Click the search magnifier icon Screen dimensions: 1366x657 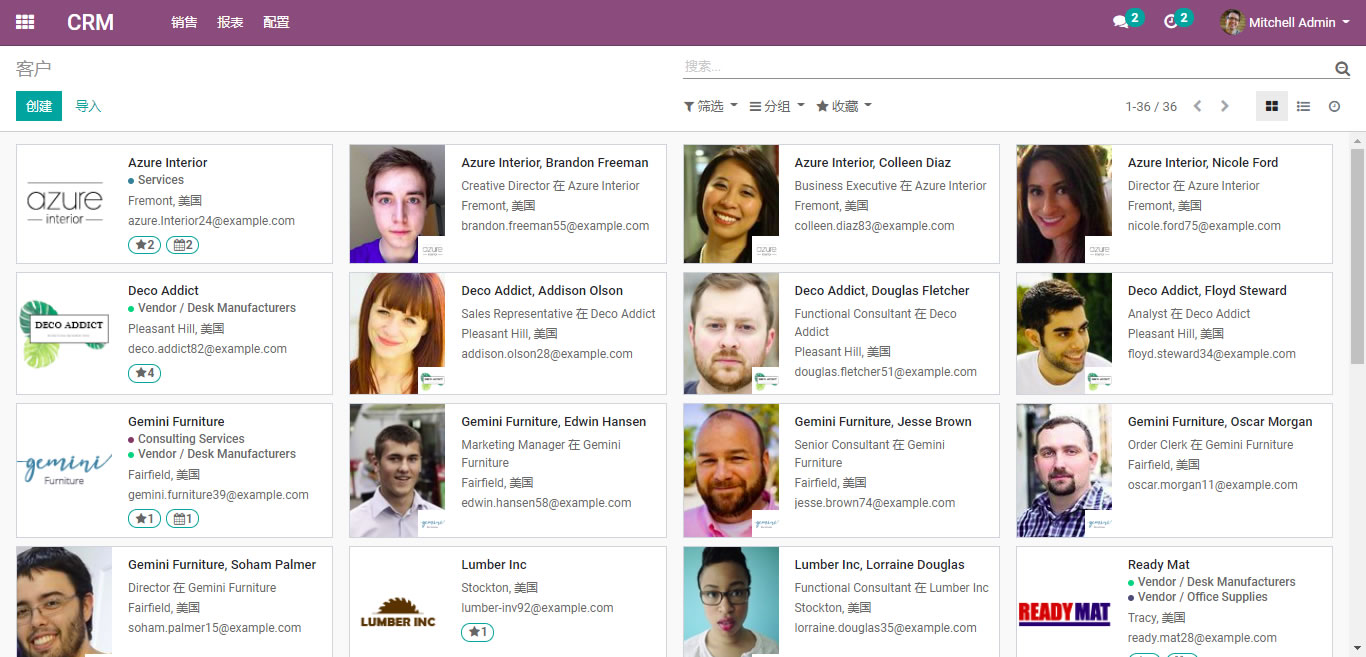[1342, 68]
